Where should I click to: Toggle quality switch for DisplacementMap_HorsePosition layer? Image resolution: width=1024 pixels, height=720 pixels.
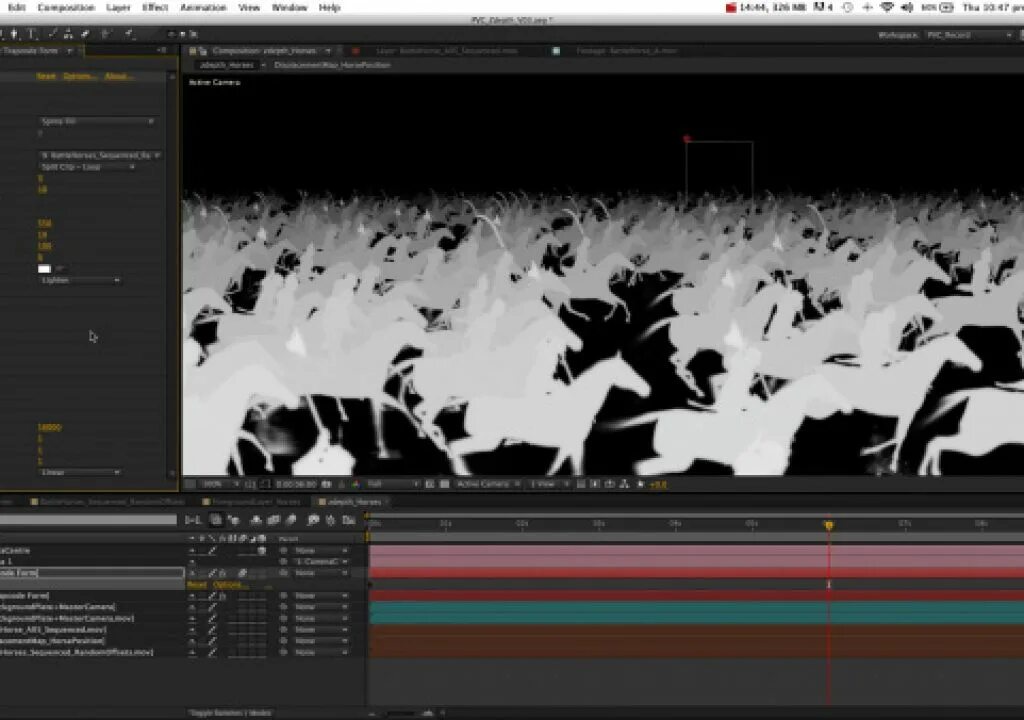click(x=212, y=640)
